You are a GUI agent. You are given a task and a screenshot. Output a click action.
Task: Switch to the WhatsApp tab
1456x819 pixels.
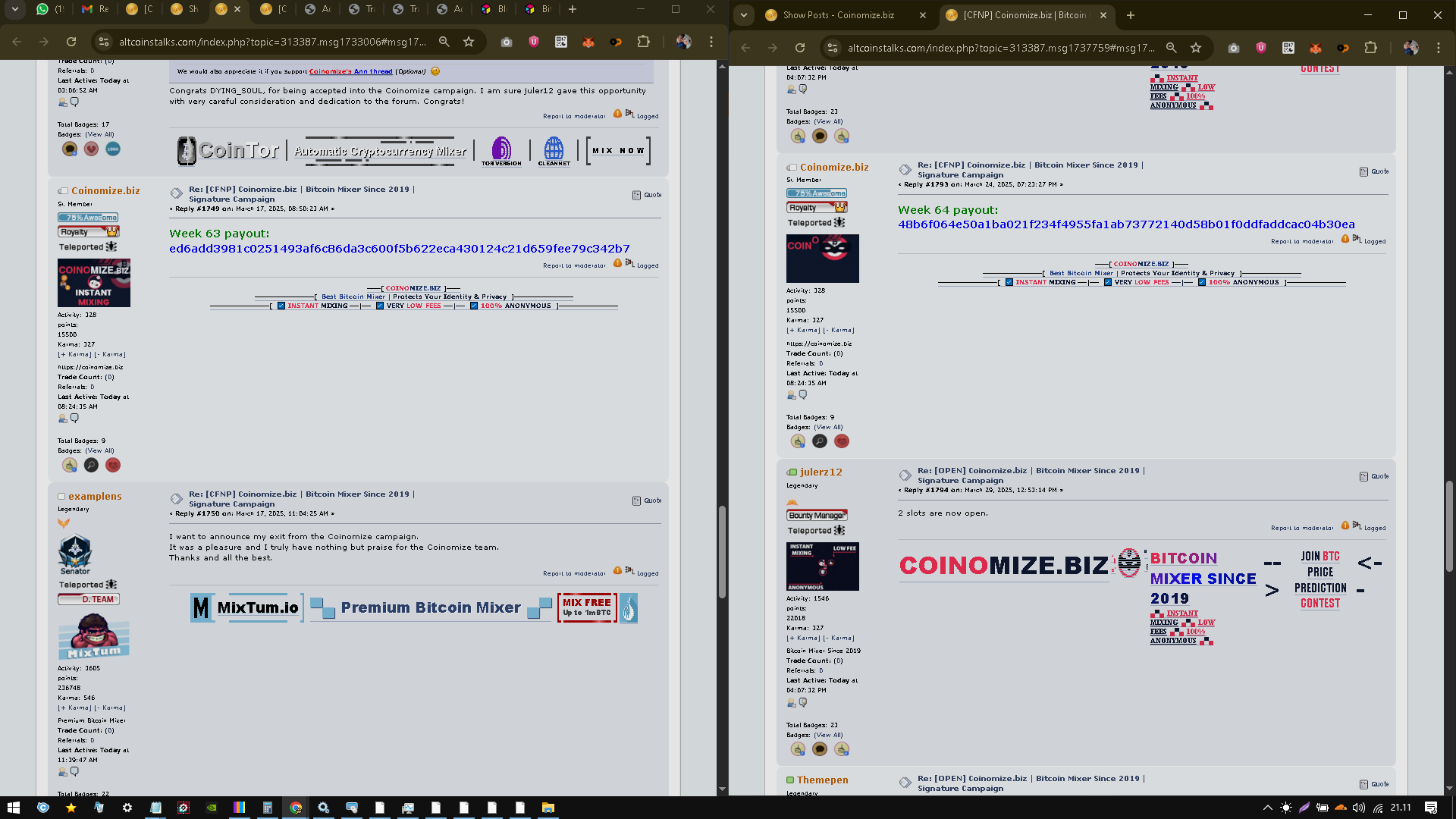pyautogui.click(x=50, y=9)
